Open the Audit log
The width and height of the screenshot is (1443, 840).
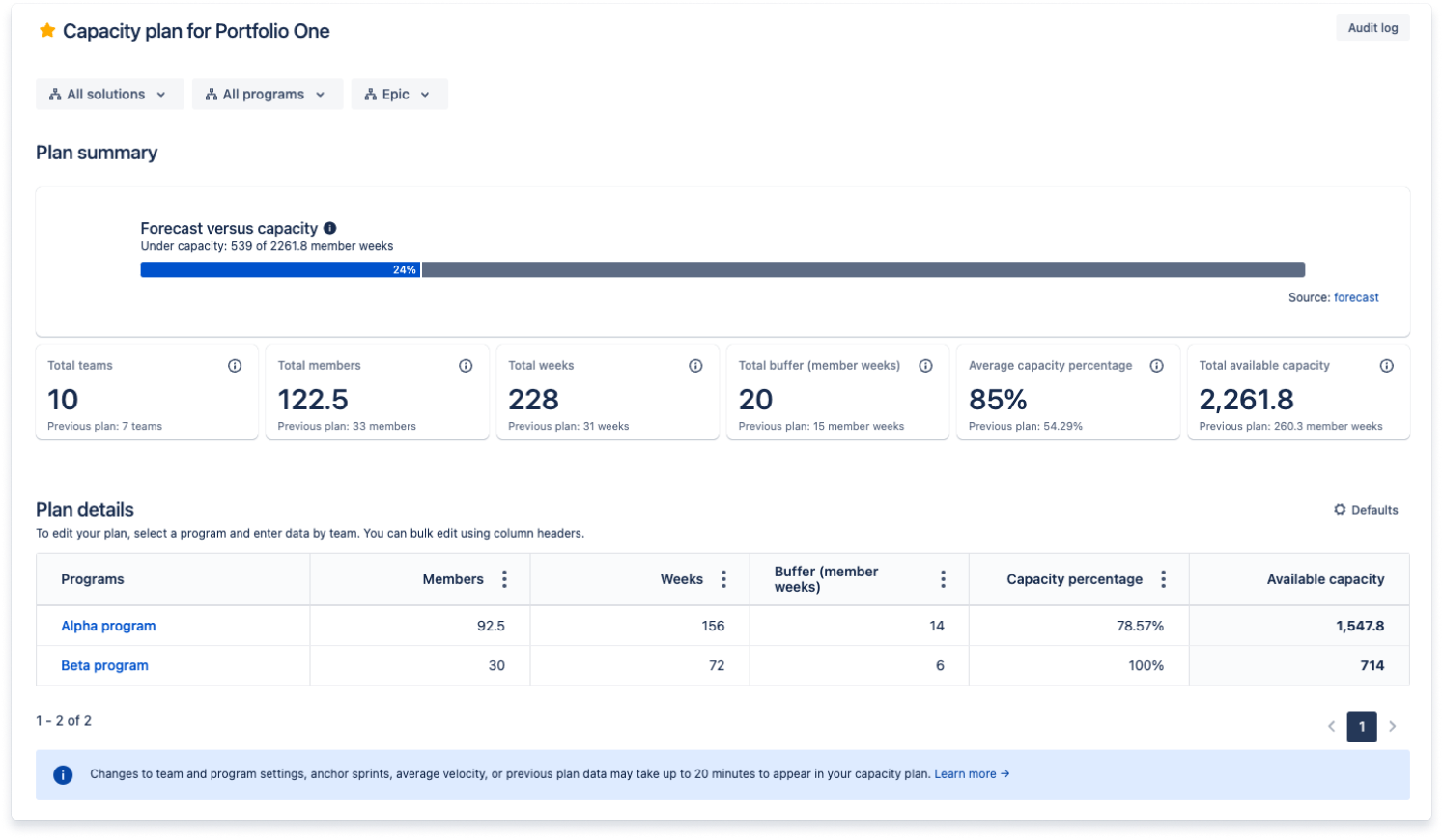pos(1372,28)
